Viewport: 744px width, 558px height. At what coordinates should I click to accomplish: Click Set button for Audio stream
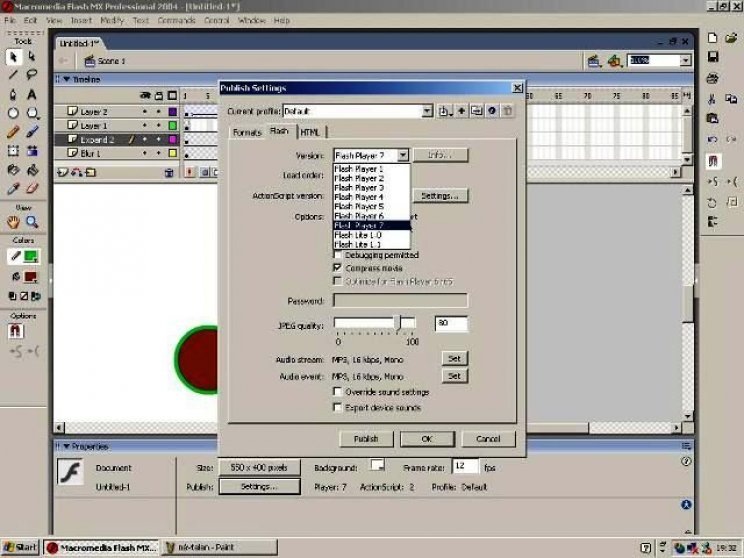click(455, 359)
